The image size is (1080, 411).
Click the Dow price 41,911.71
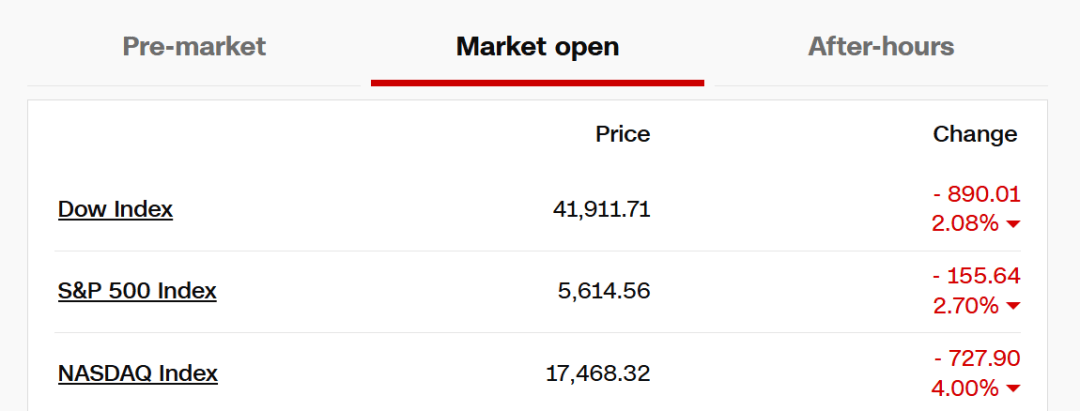tap(601, 209)
